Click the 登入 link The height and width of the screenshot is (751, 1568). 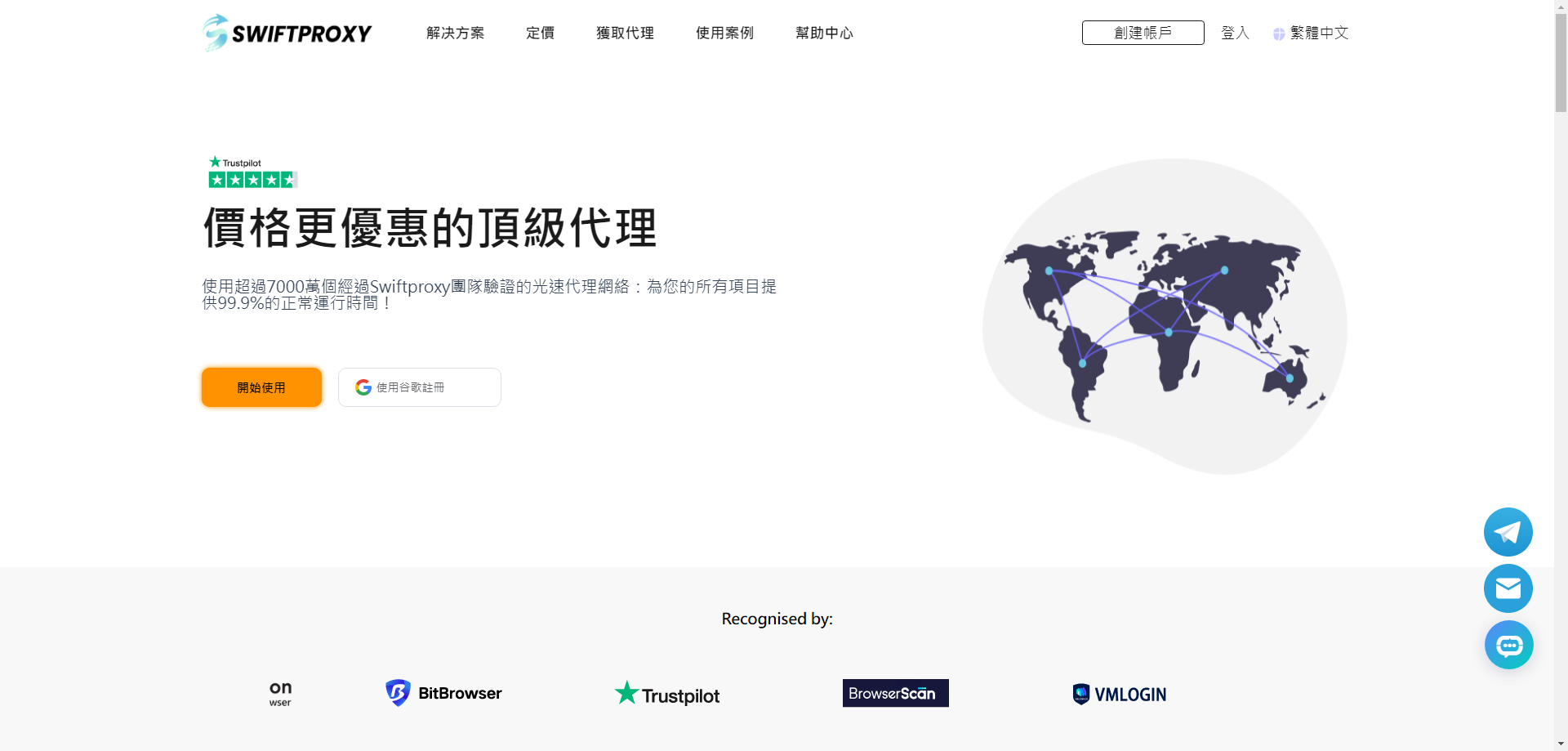click(1234, 34)
